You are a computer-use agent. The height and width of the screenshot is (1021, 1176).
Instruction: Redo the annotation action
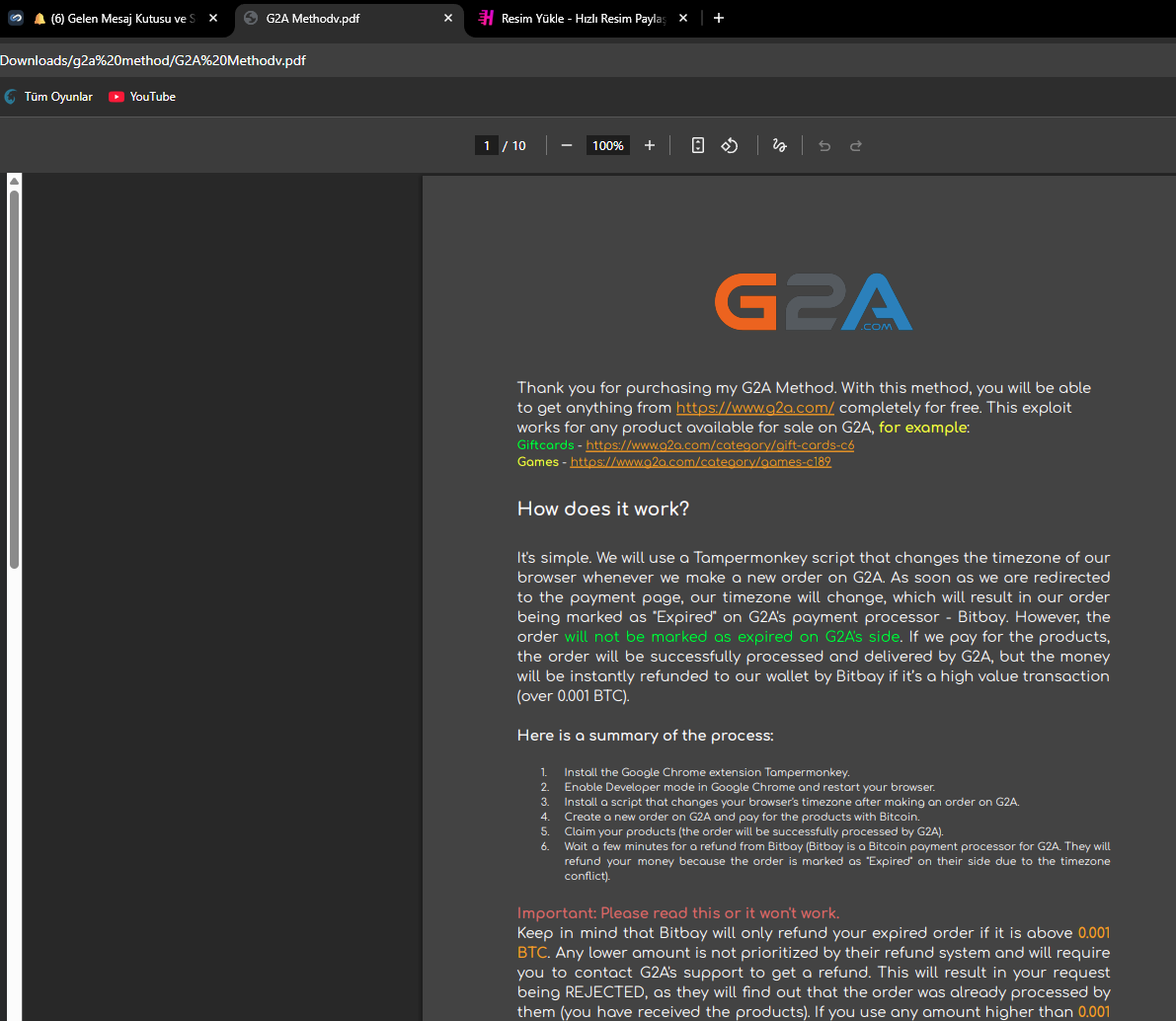pos(856,145)
